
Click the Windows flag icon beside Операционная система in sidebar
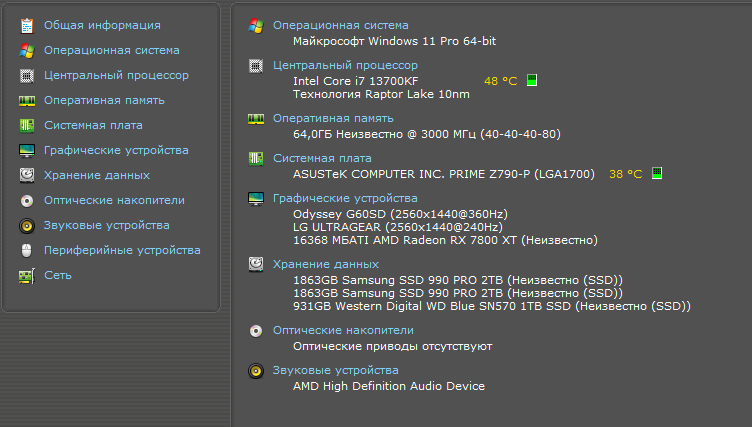coord(27,50)
